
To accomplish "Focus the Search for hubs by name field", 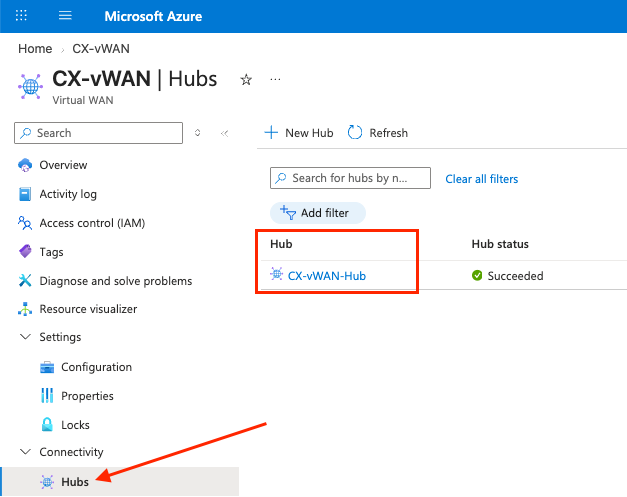I will 350,178.
